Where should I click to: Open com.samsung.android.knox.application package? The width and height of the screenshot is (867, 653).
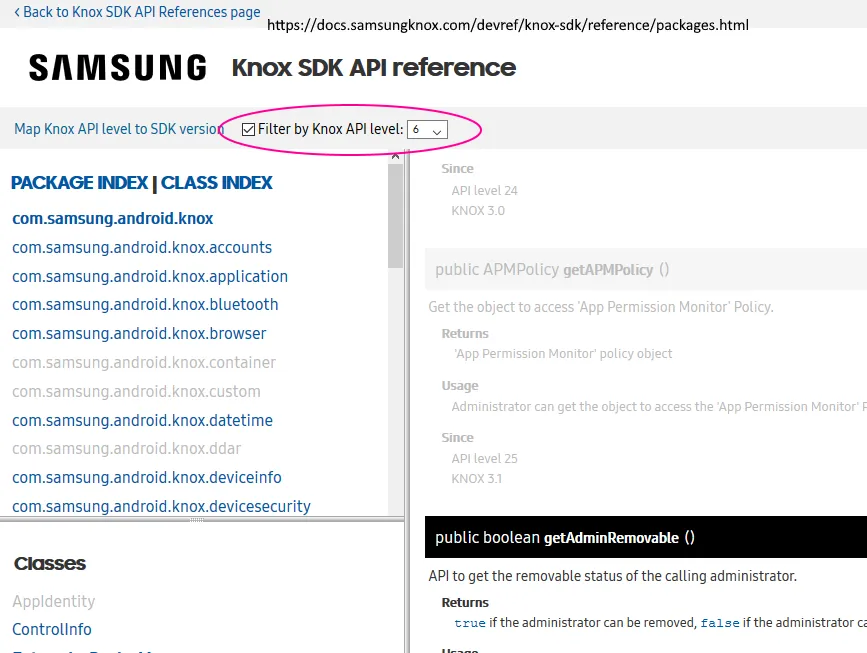coord(150,276)
